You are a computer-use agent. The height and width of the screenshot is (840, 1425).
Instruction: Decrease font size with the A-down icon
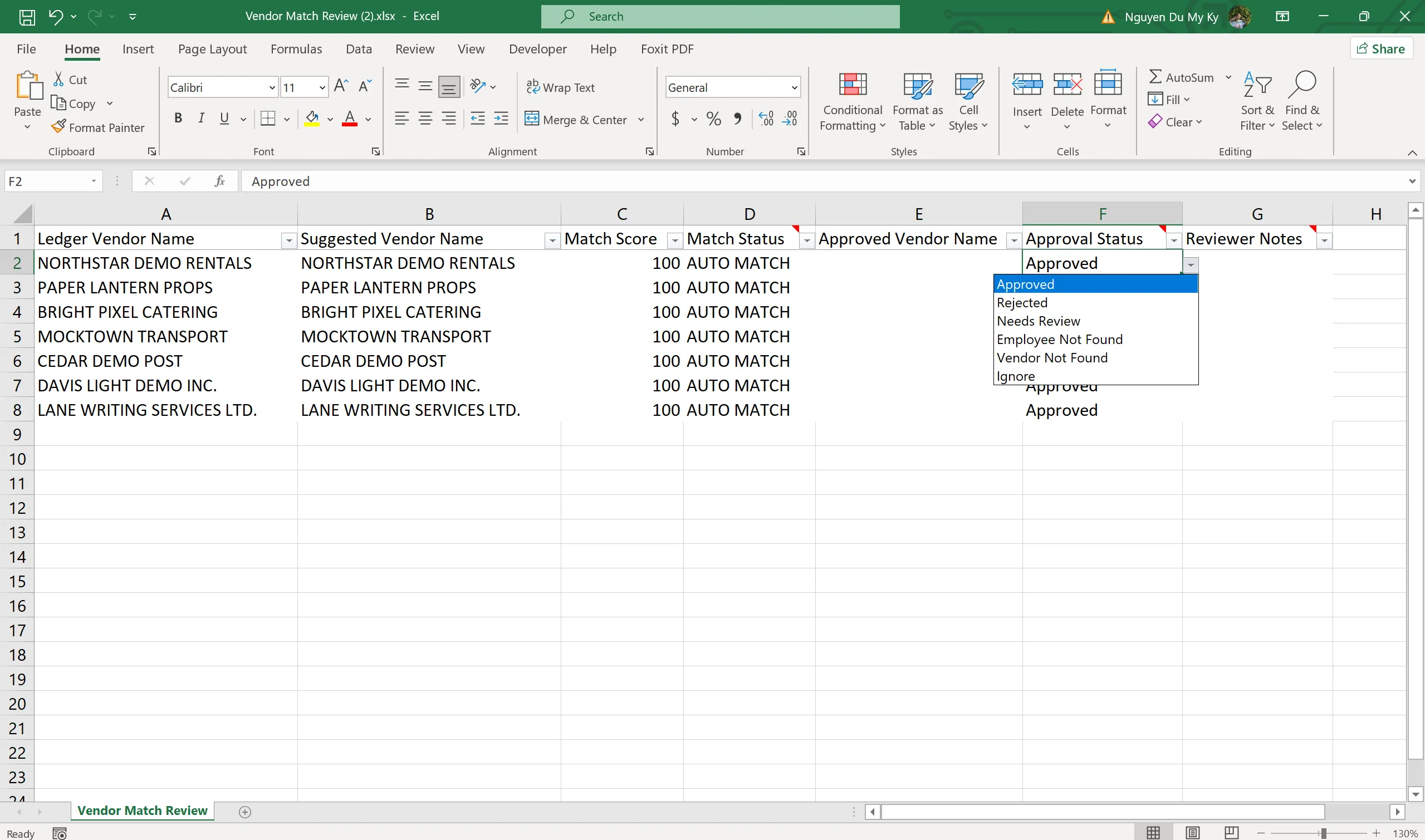365,86
